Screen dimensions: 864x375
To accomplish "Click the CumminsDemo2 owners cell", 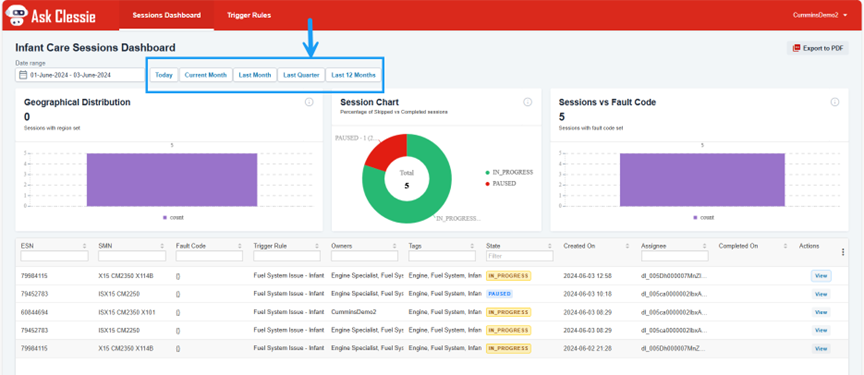I will [x=354, y=312].
